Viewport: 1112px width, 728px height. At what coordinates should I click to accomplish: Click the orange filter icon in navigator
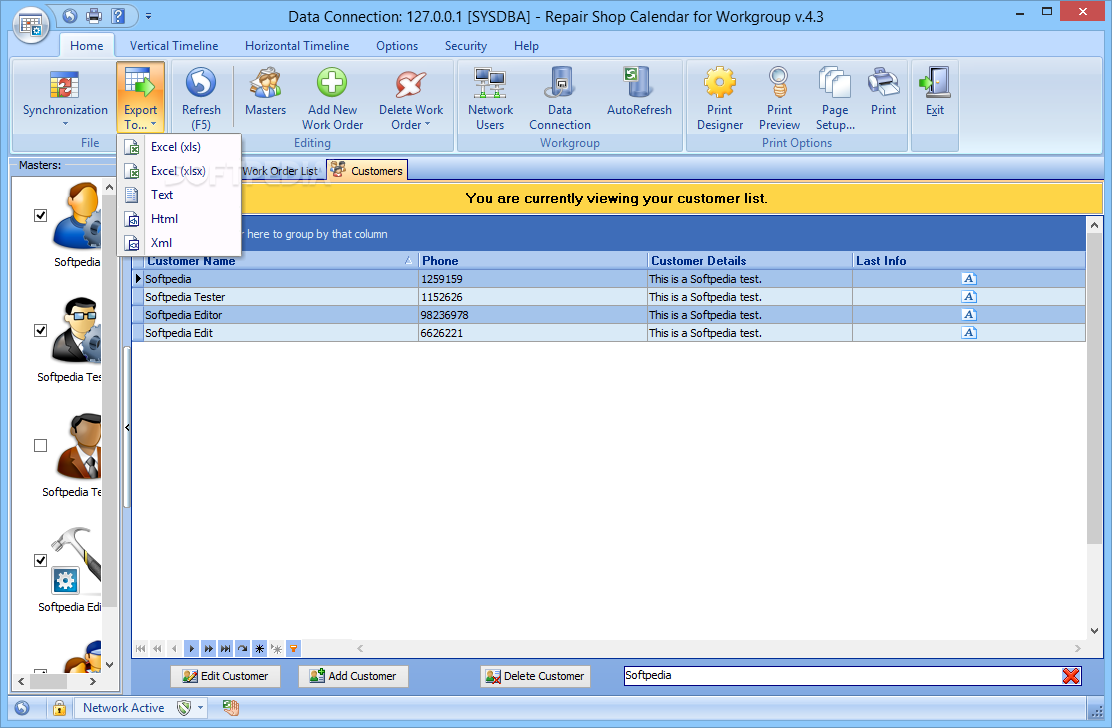294,649
